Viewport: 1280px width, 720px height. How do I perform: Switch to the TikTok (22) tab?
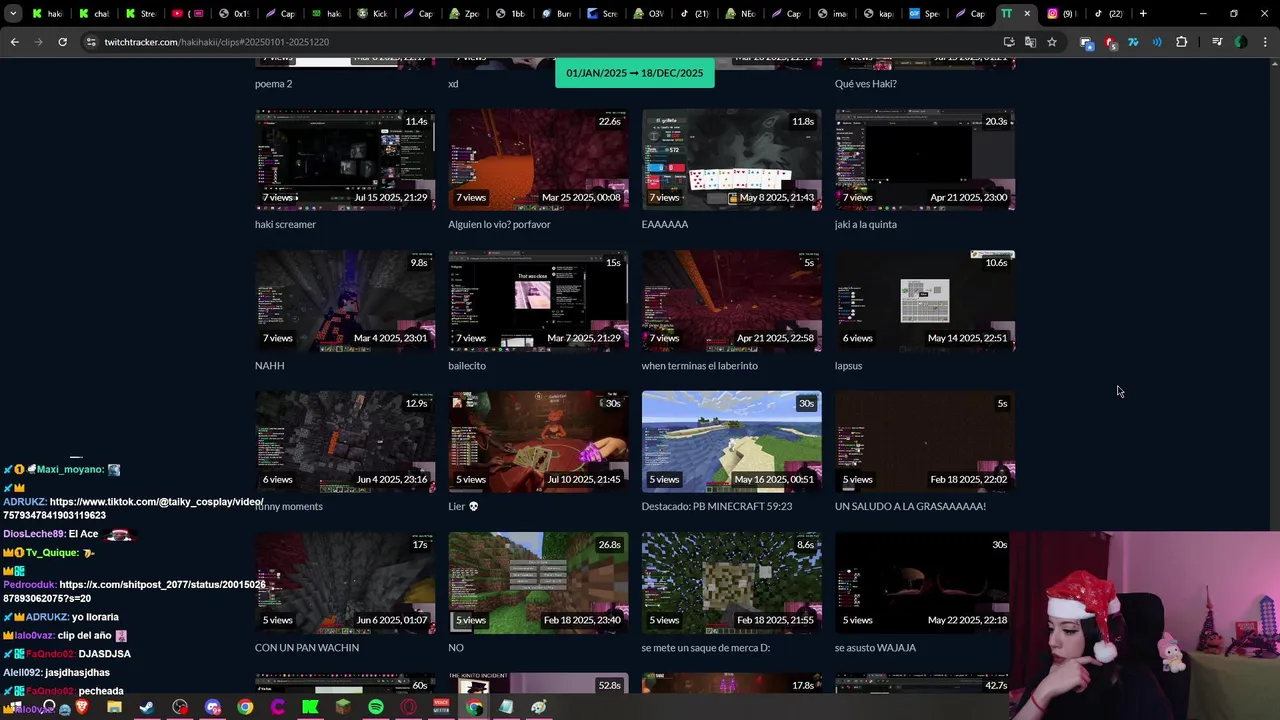pos(1108,14)
